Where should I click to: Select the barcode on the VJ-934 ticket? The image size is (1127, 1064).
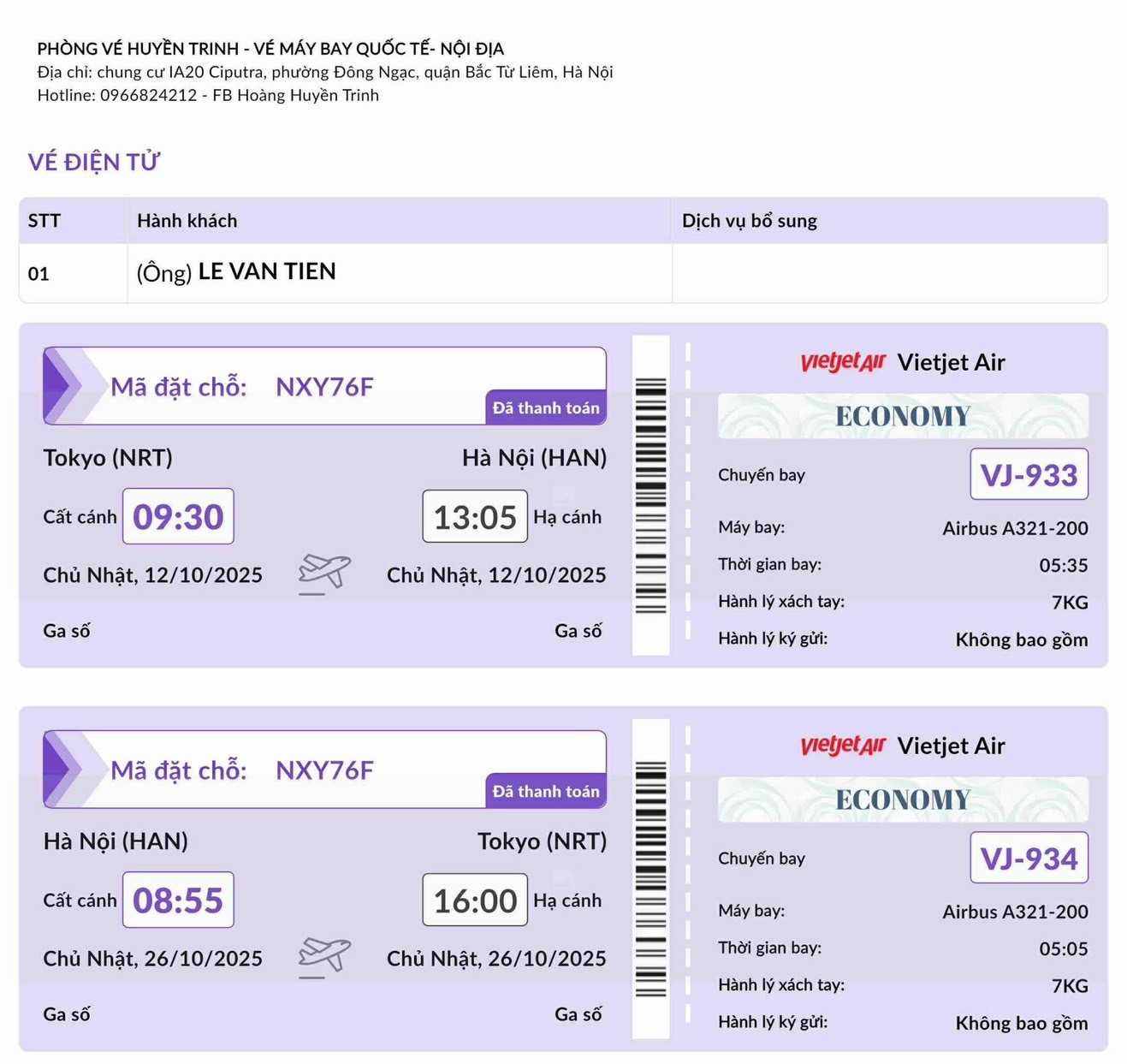click(x=650, y=879)
